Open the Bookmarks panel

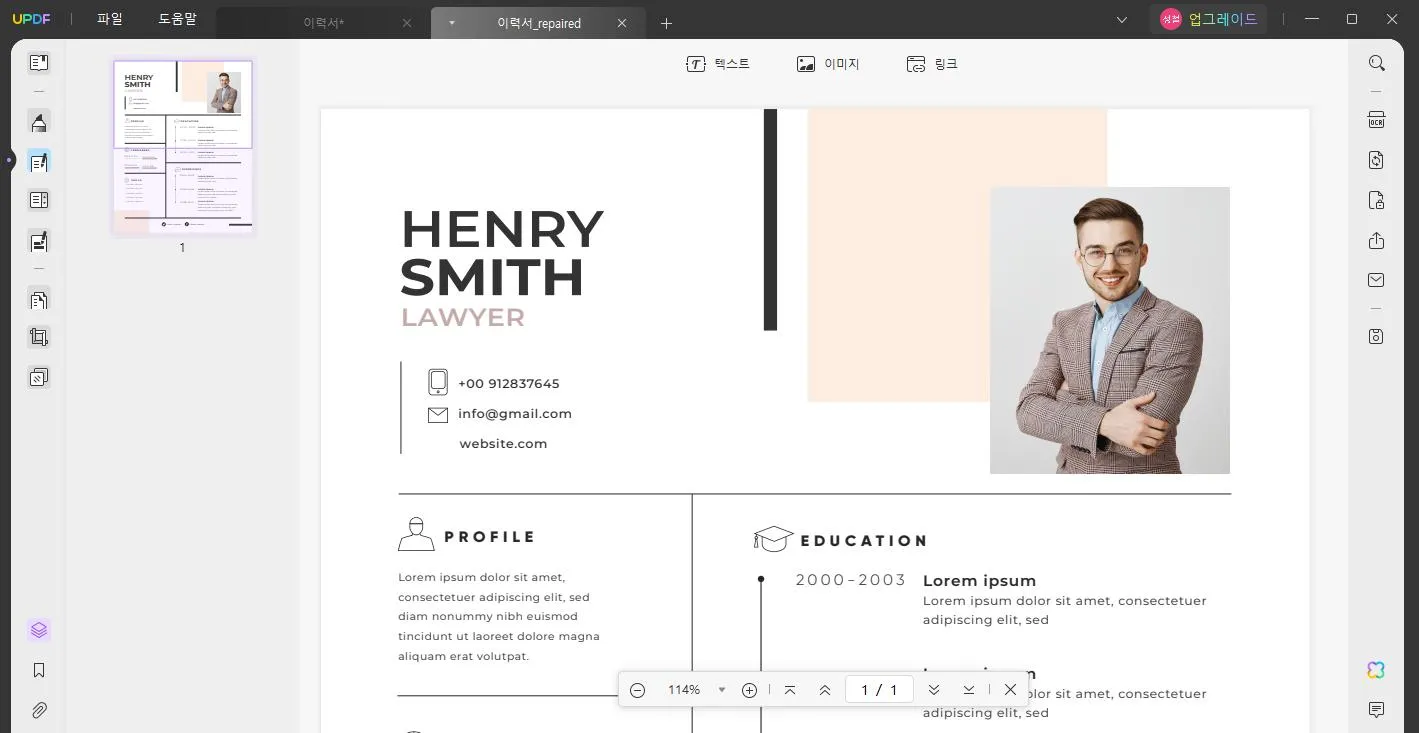click(x=39, y=670)
